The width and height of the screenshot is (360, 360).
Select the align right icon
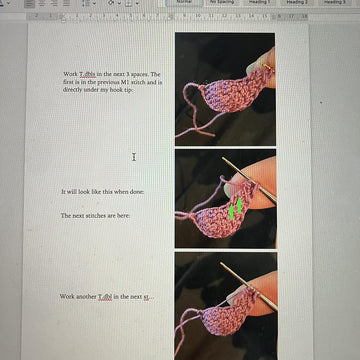click(x=54, y=3)
